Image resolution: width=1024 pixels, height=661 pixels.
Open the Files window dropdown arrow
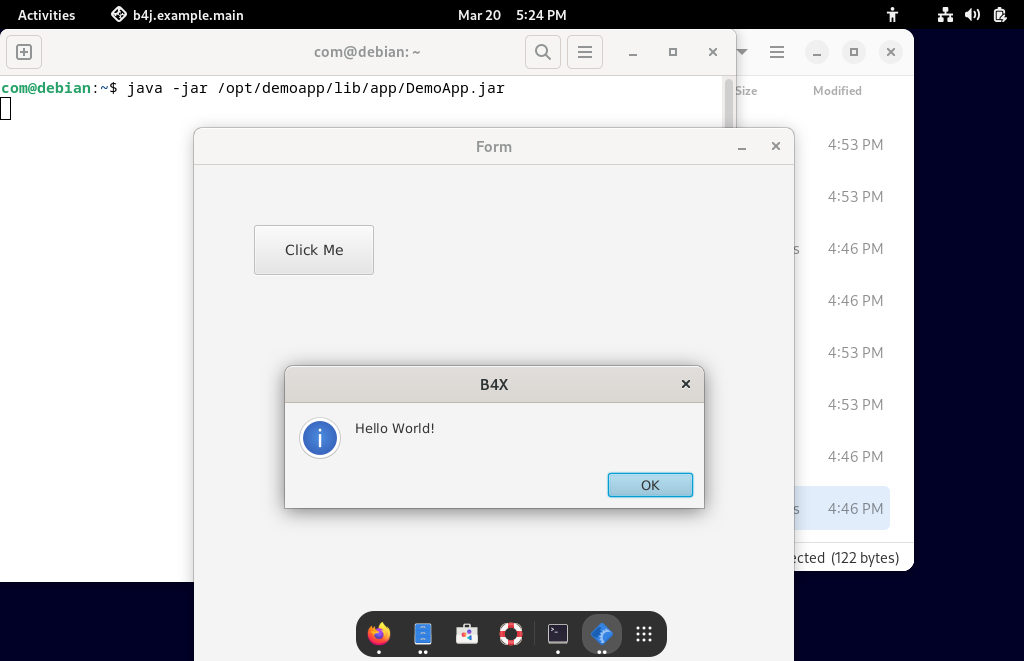click(740, 52)
